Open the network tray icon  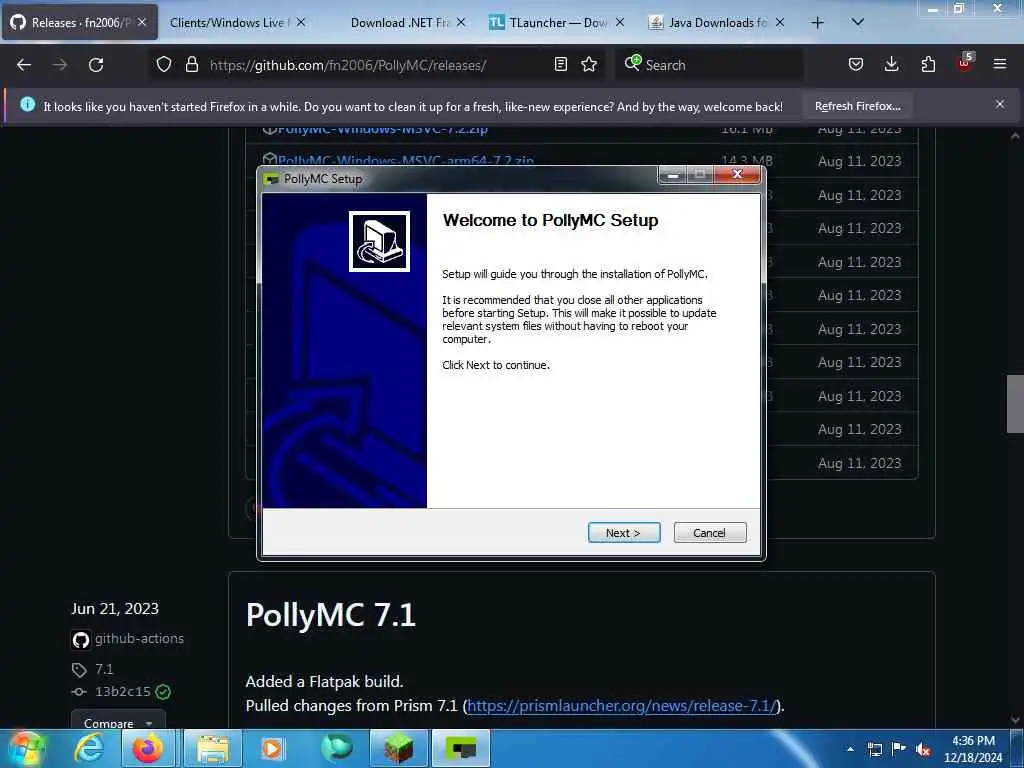pyautogui.click(x=874, y=749)
